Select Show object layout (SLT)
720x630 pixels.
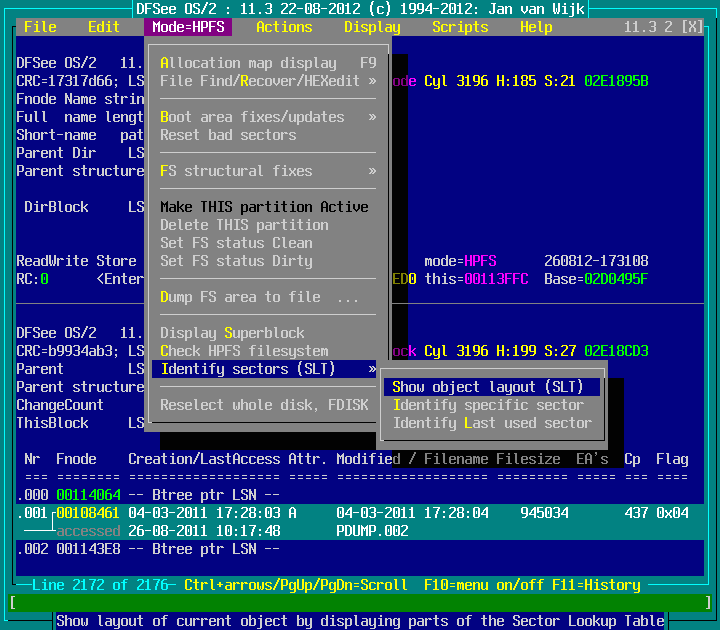tap(488, 387)
